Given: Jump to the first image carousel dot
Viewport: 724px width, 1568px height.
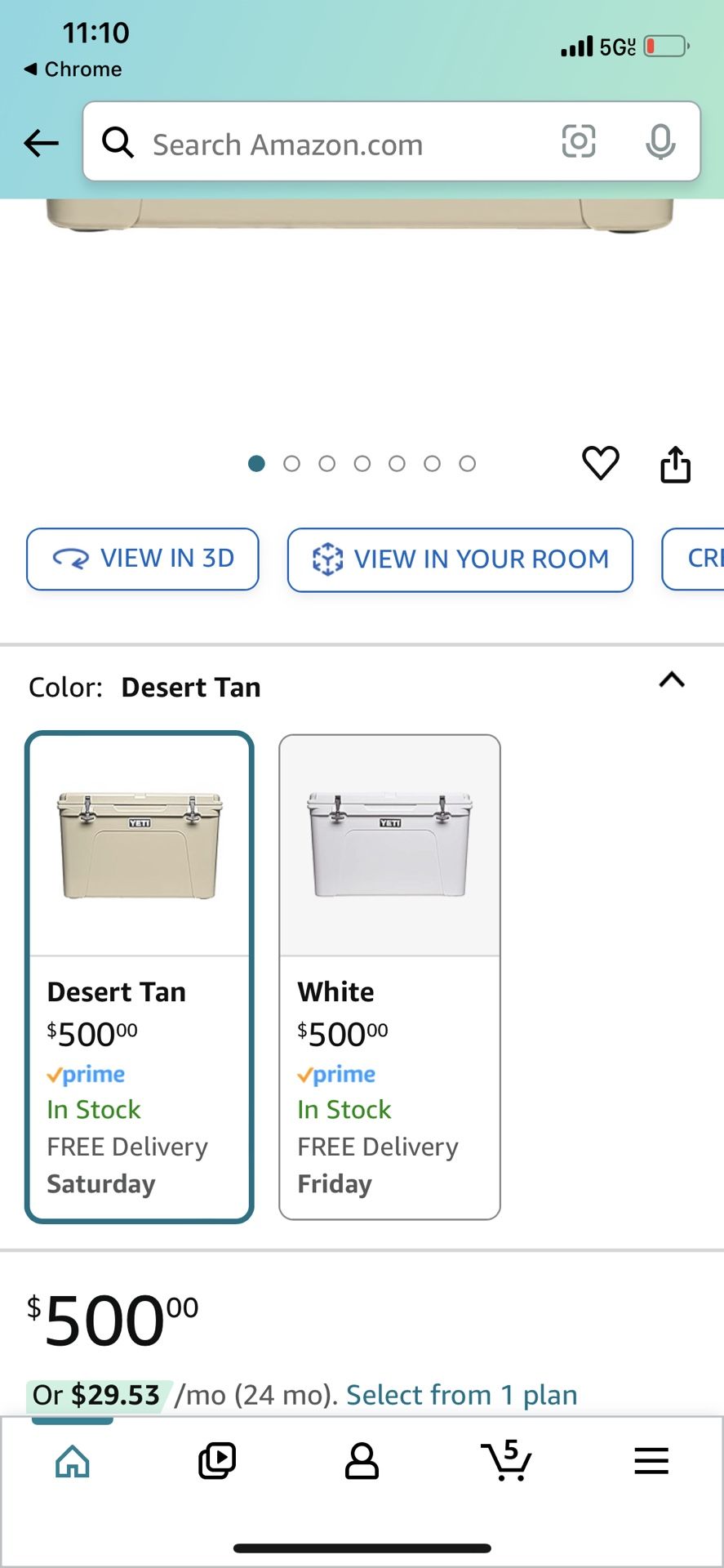Looking at the screenshot, I should point(255,463).
